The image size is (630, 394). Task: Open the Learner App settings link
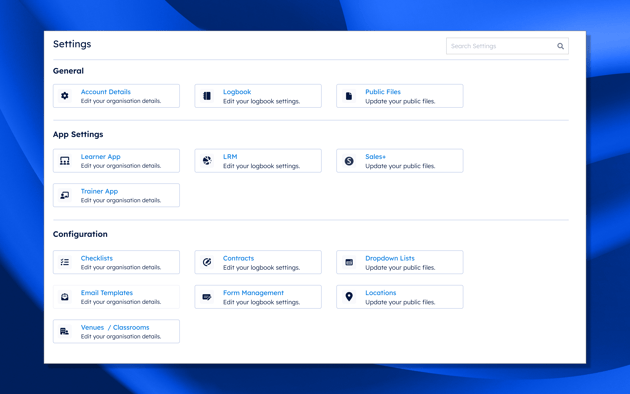point(100,157)
